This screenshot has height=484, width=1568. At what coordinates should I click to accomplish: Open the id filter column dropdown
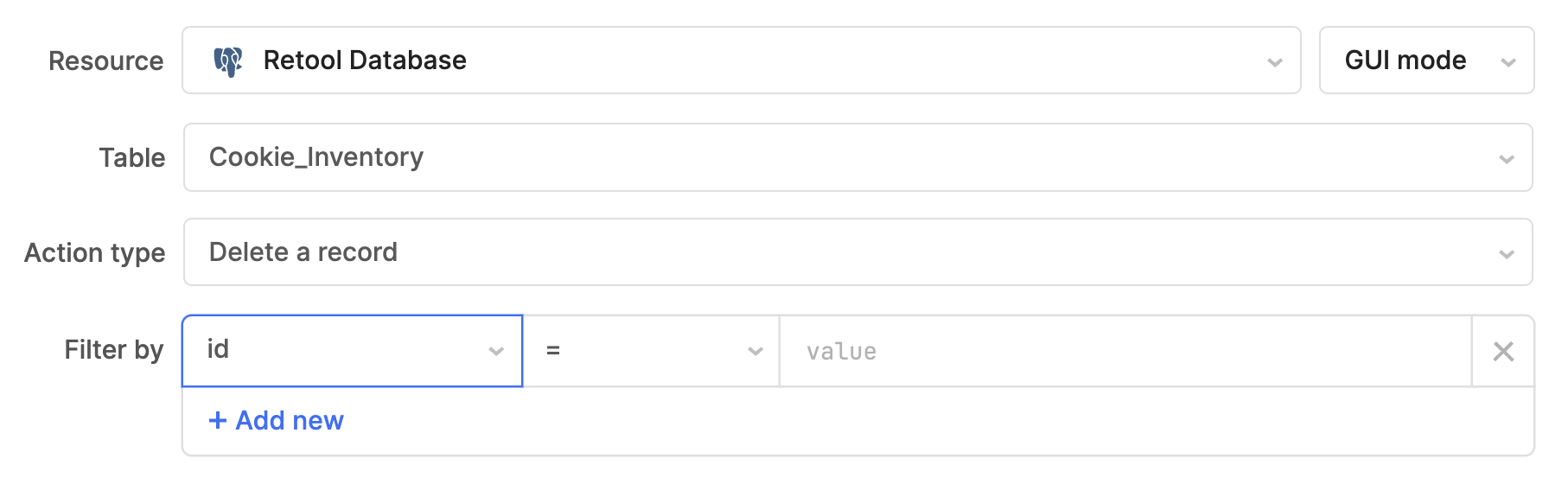click(x=353, y=351)
